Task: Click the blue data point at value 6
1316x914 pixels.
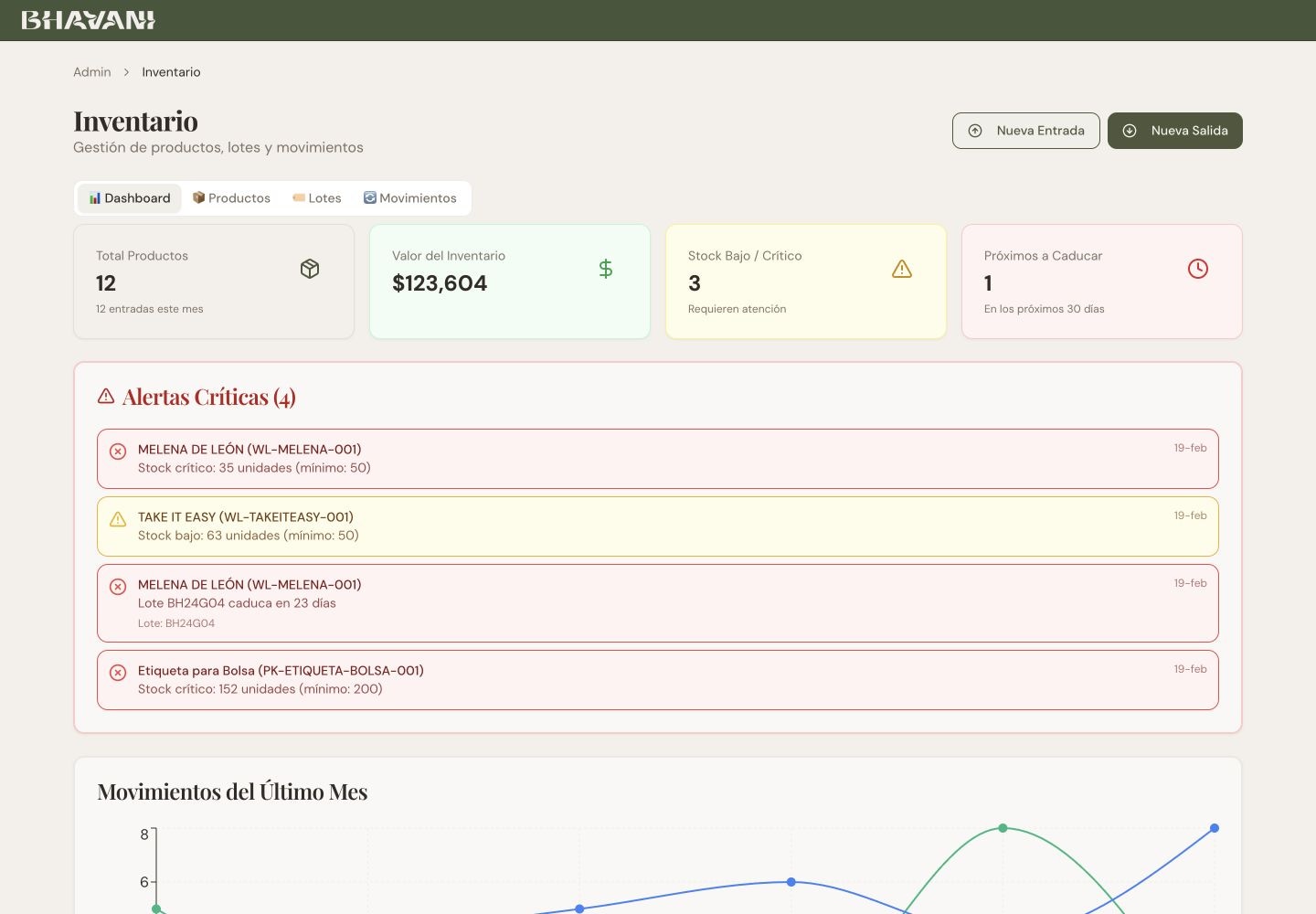Action: 791,882
